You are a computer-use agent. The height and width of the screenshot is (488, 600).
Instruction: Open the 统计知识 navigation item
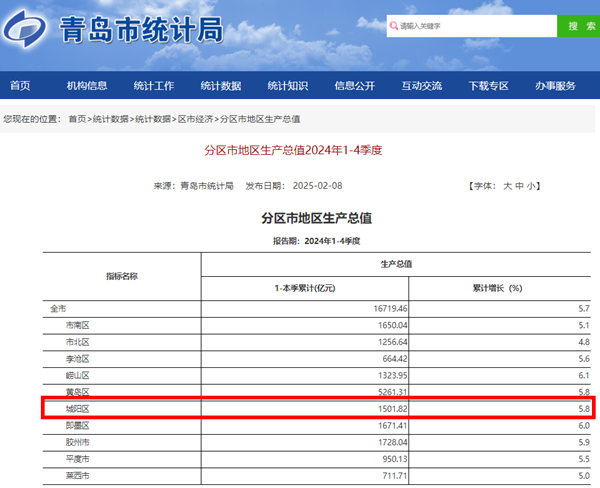pyautogui.click(x=288, y=86)
